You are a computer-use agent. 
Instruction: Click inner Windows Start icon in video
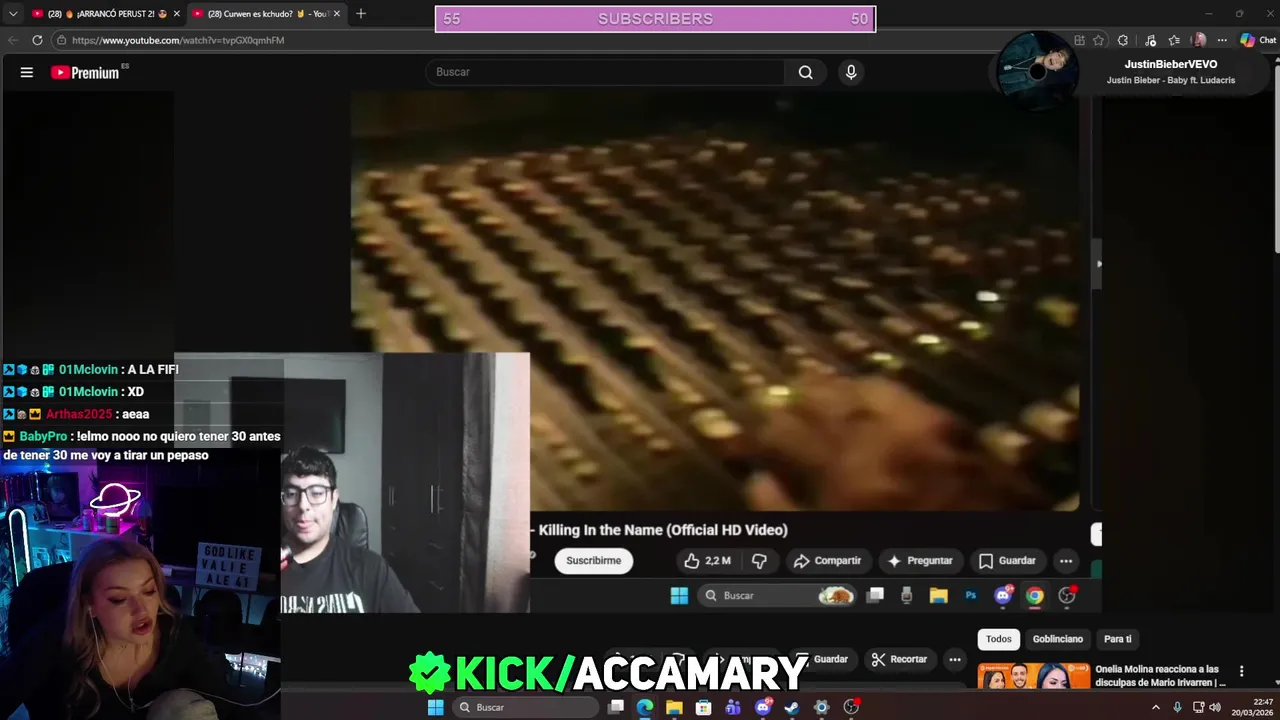click(x=679, y=595)
